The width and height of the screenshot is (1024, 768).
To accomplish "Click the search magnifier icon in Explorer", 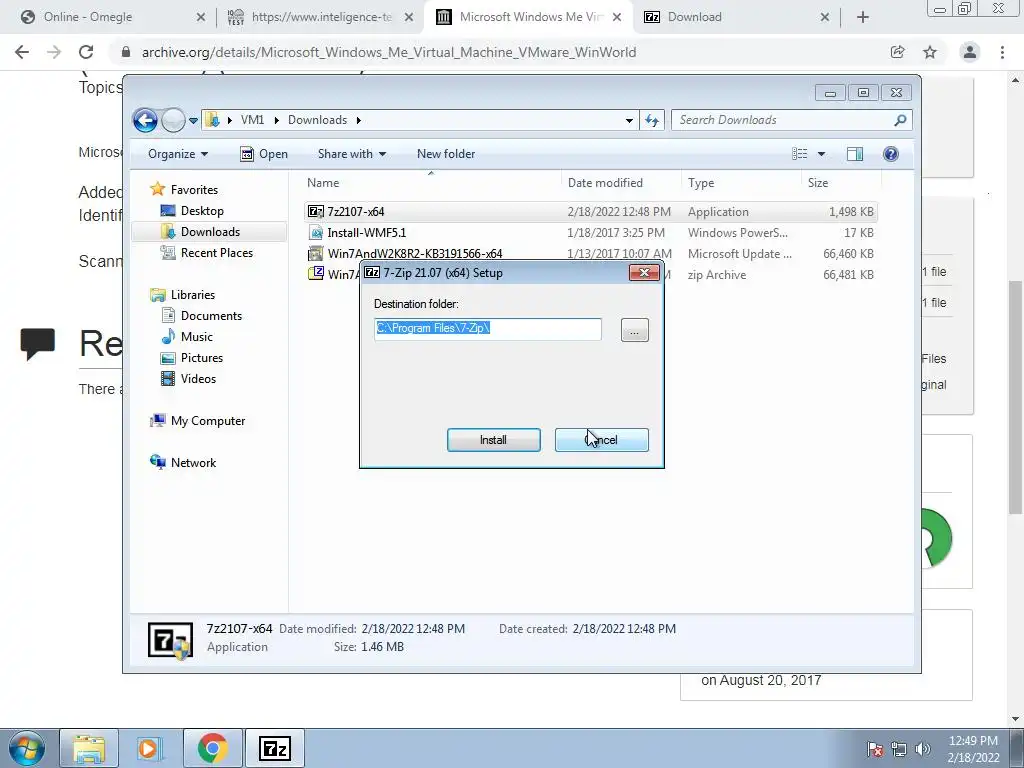I will [x=900, y=120].
